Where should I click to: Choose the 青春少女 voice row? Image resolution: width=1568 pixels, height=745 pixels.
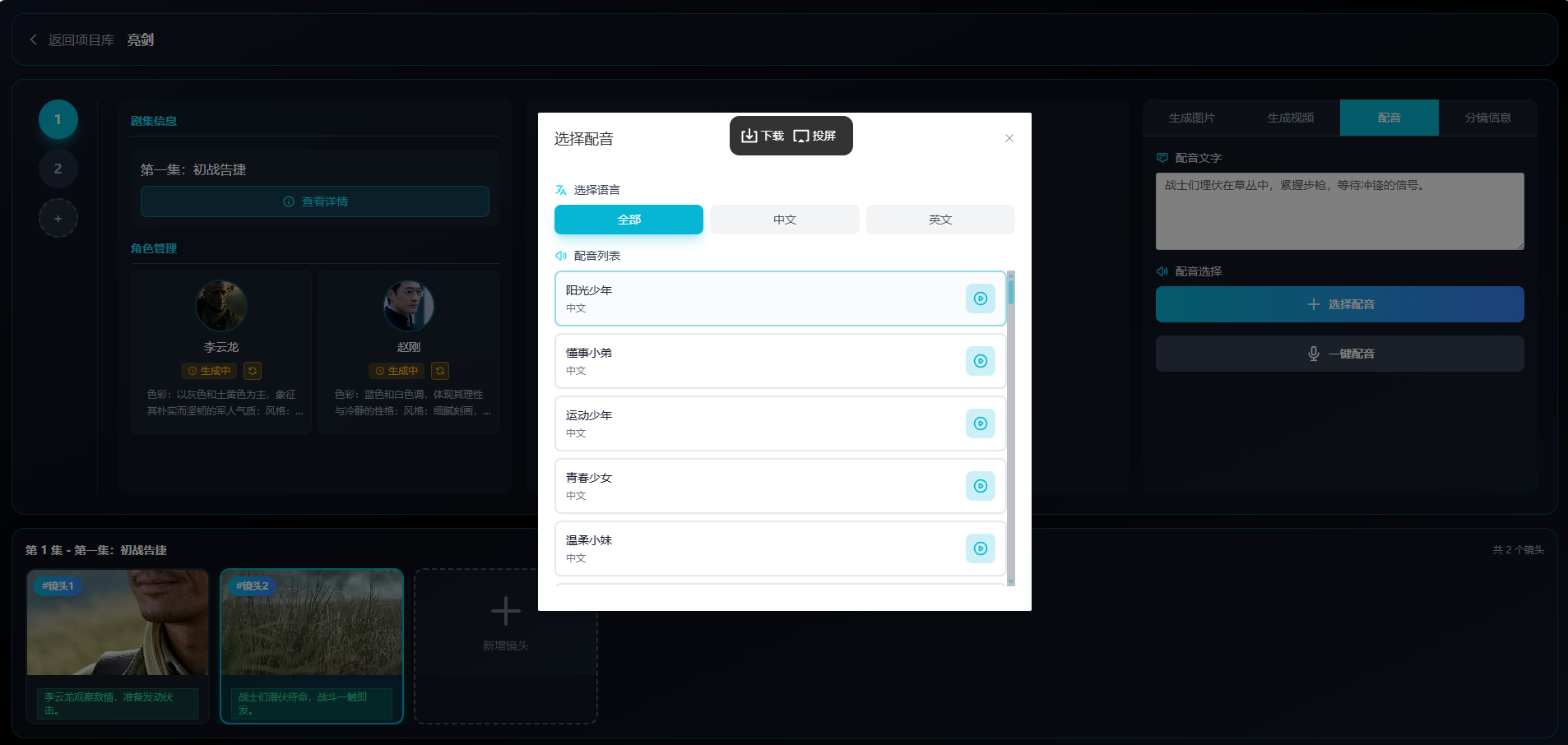point(780,486)
